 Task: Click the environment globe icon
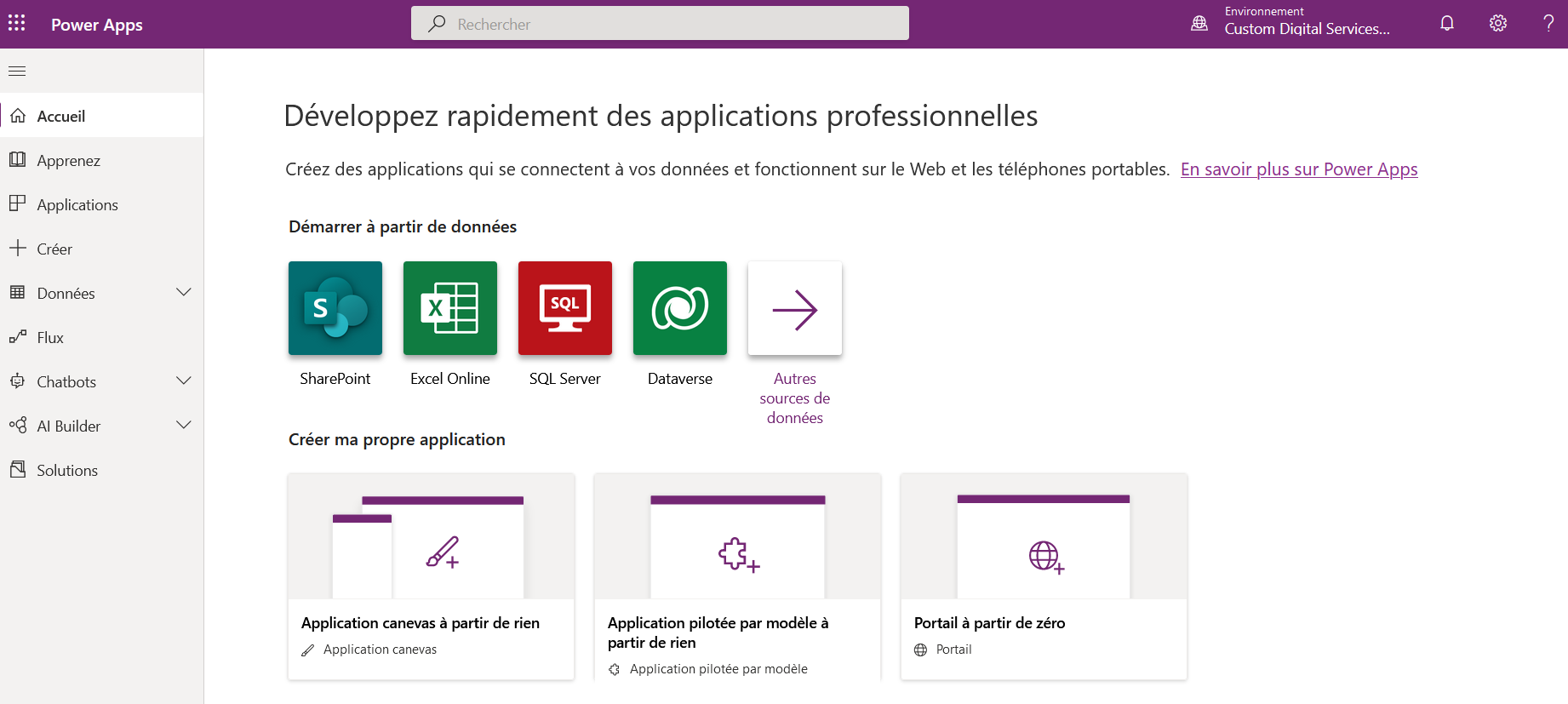click(1199, 23)
